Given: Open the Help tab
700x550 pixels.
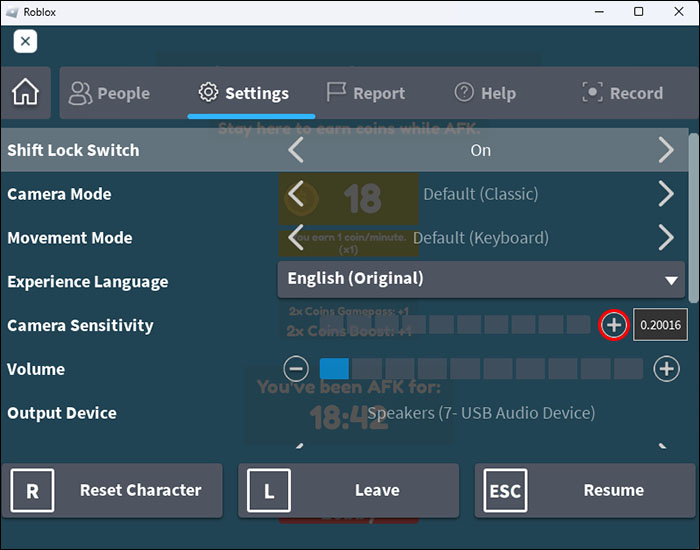Looking at the screenshot, I should pos(485,93).
